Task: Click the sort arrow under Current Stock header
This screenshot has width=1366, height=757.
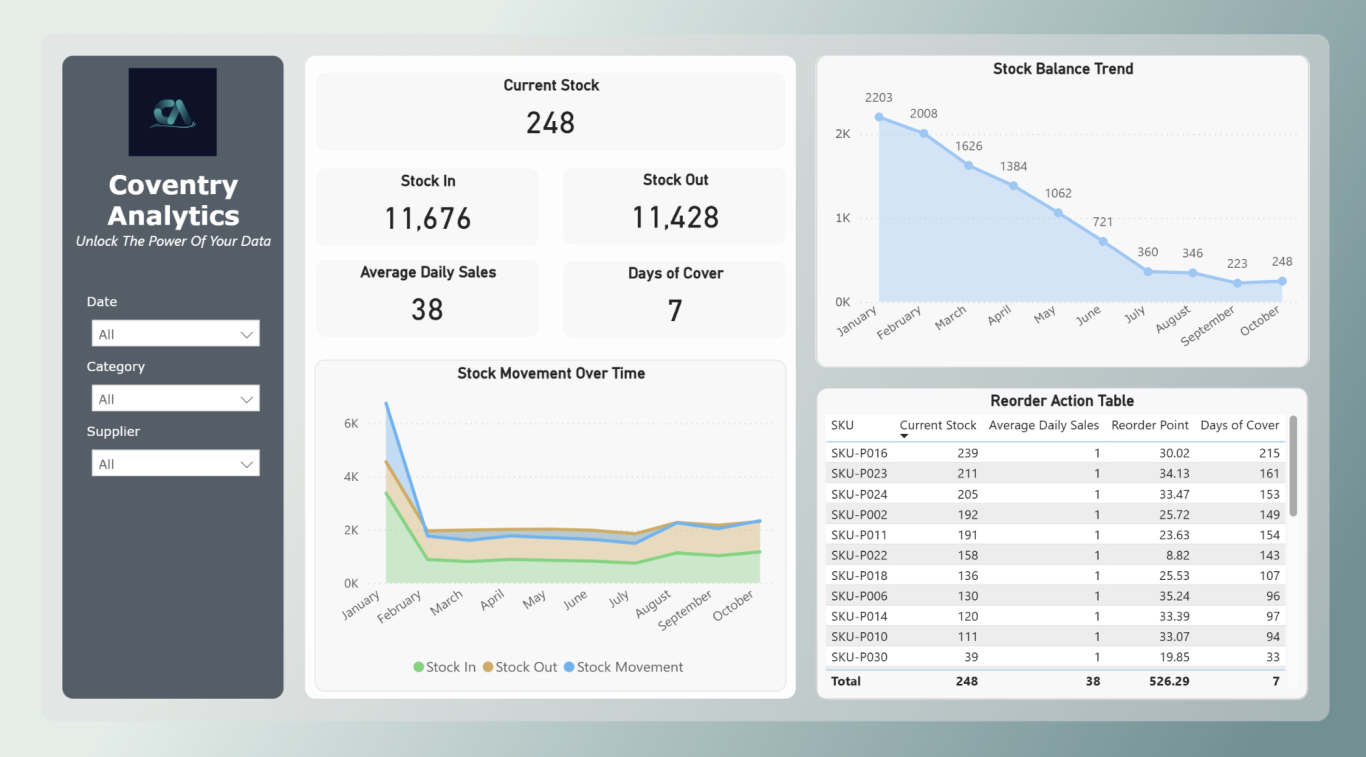Action: pyautogui.click(x=905, y=436)
